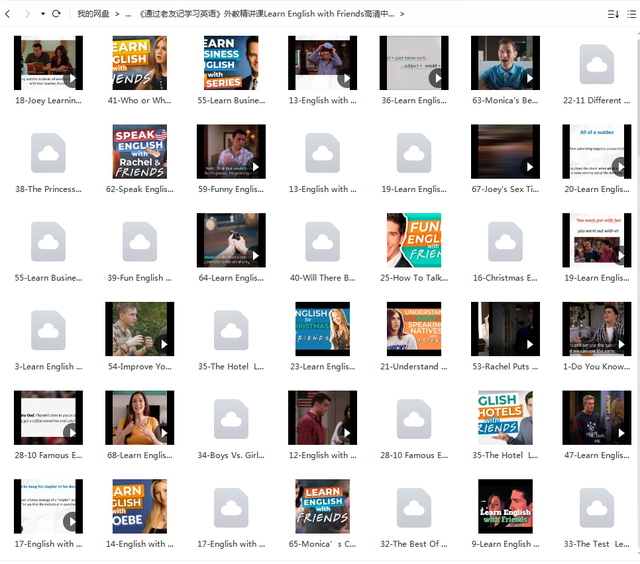Open the 我的网盘 breadcrumb
This screenshot has height=564, width=640.
(x=93, y=14)
